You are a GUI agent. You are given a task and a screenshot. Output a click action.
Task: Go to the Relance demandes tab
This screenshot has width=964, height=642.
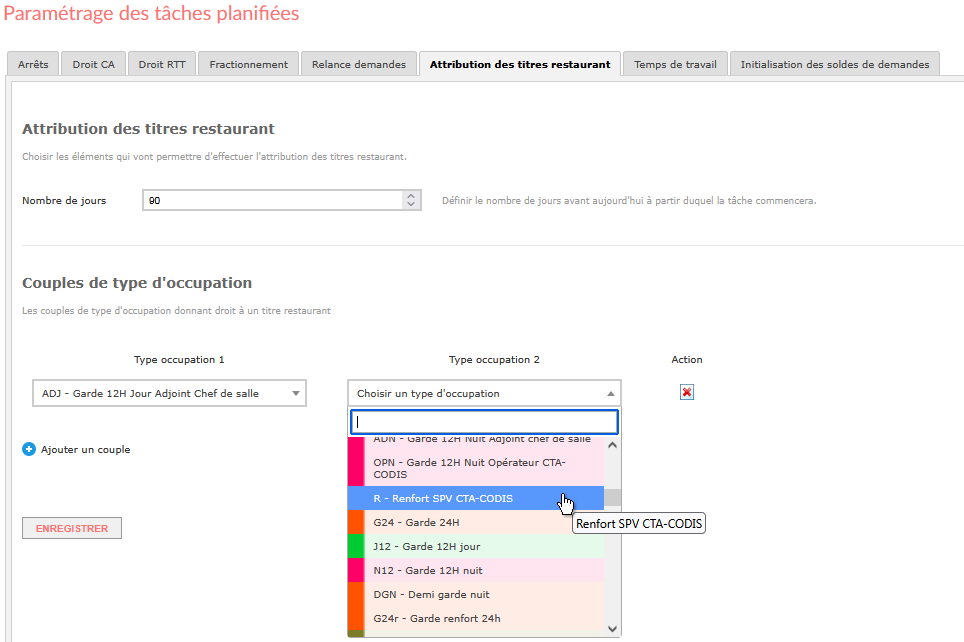pos(359,64)
